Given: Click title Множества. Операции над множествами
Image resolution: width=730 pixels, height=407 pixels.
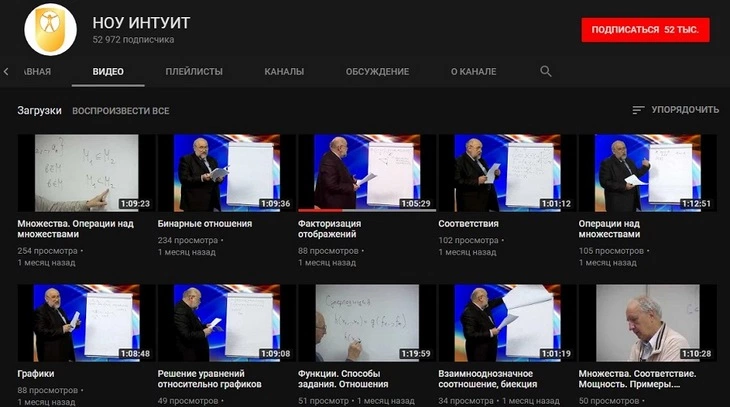Looking at the screenshot, I should coord(75,229).
